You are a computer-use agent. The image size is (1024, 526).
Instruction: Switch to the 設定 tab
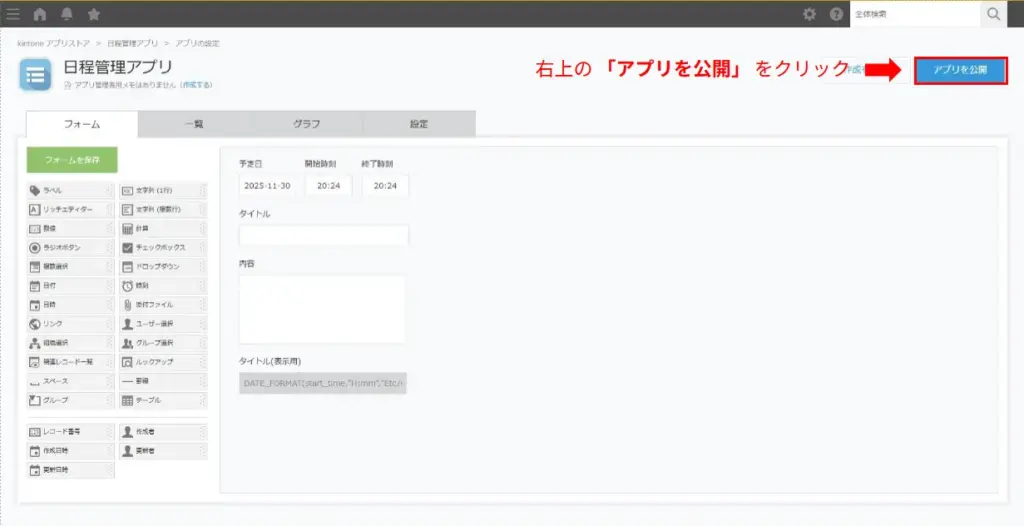[419, 124]
